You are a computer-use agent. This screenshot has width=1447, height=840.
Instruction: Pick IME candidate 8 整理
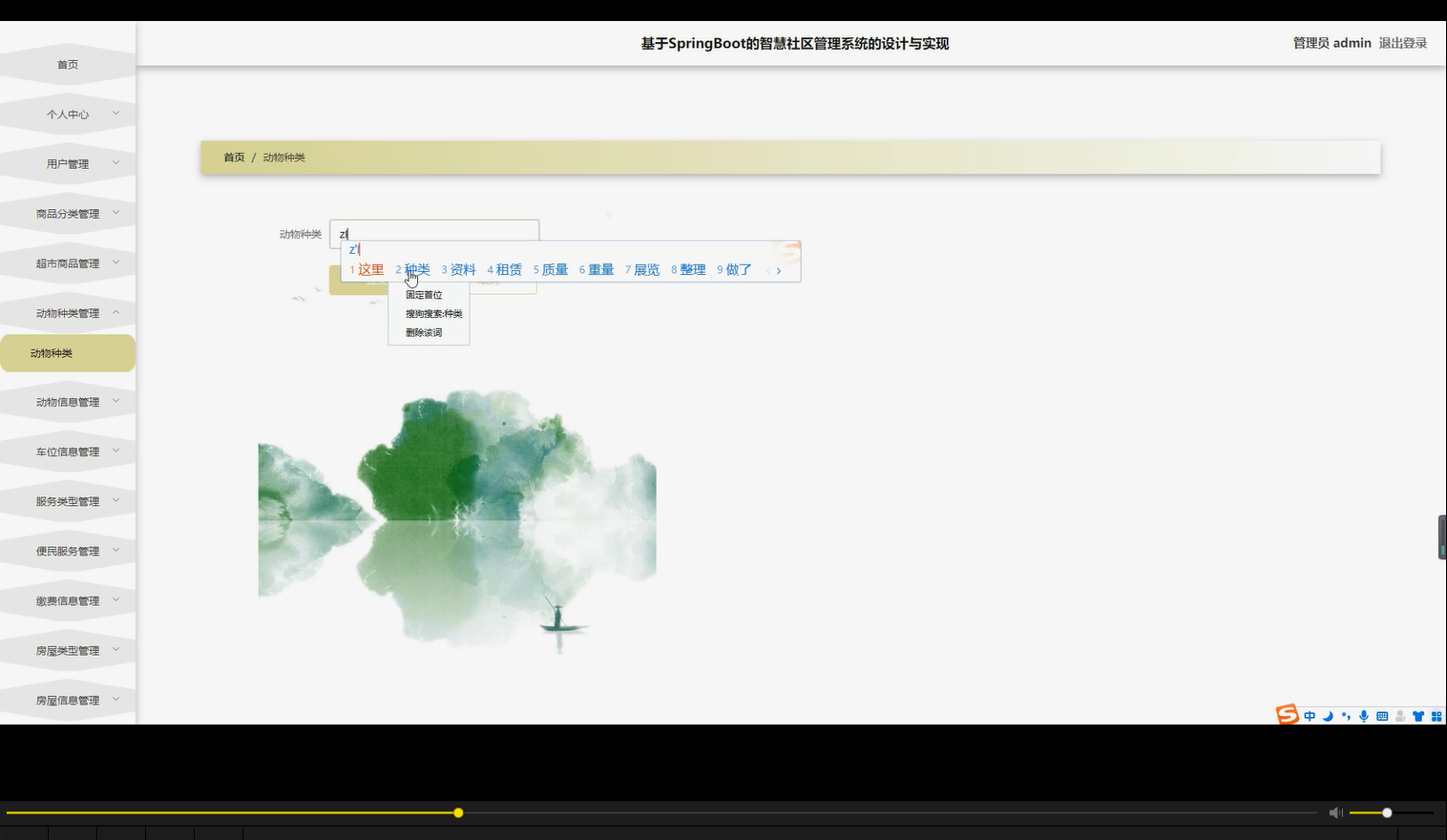click(x=688, y=270)
